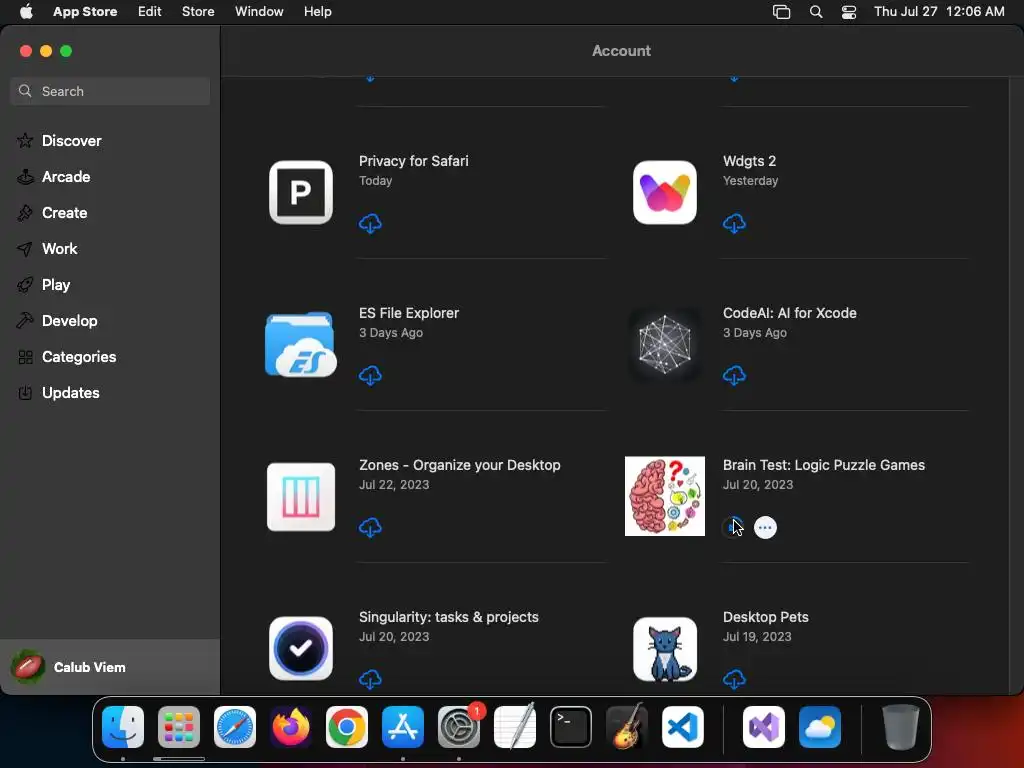Click Brain Test cloud download button
Image resolution: width=1024 pixels, height=768 pixels.
(733, 527)
